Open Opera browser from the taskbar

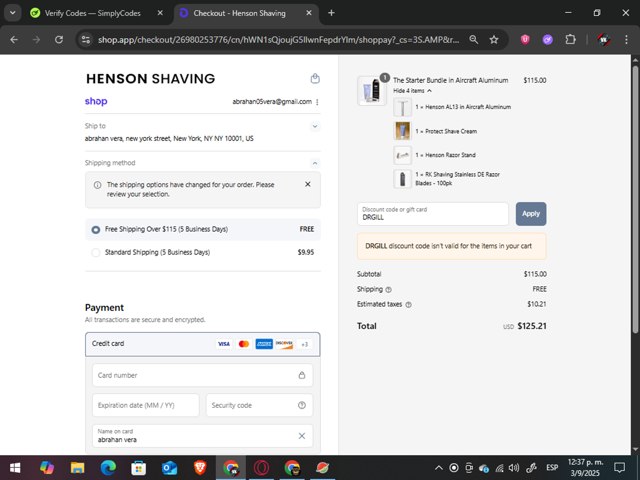tap(261, 467)
